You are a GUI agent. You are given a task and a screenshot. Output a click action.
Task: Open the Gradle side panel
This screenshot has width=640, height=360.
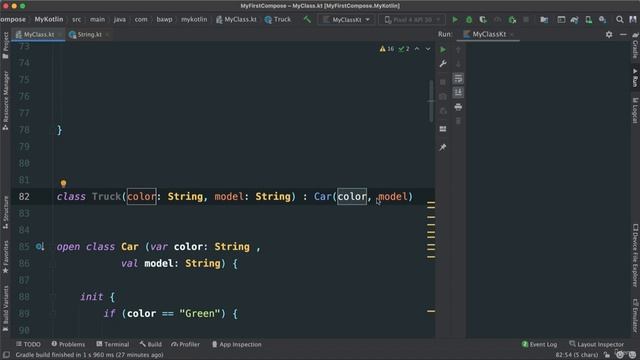pos(635,46)
